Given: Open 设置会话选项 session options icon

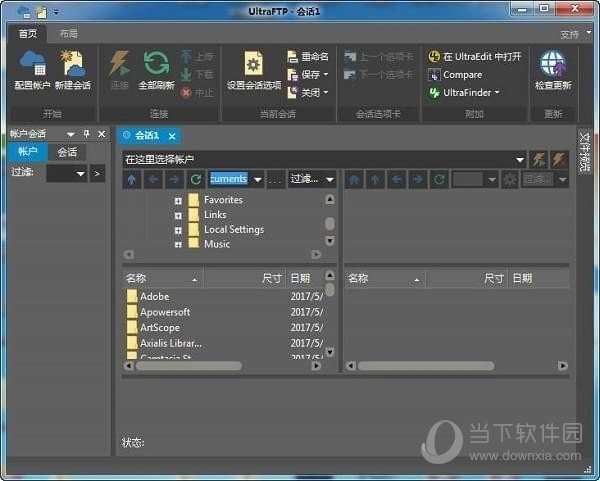Looking at the screenshot, I should click(254, 63).
